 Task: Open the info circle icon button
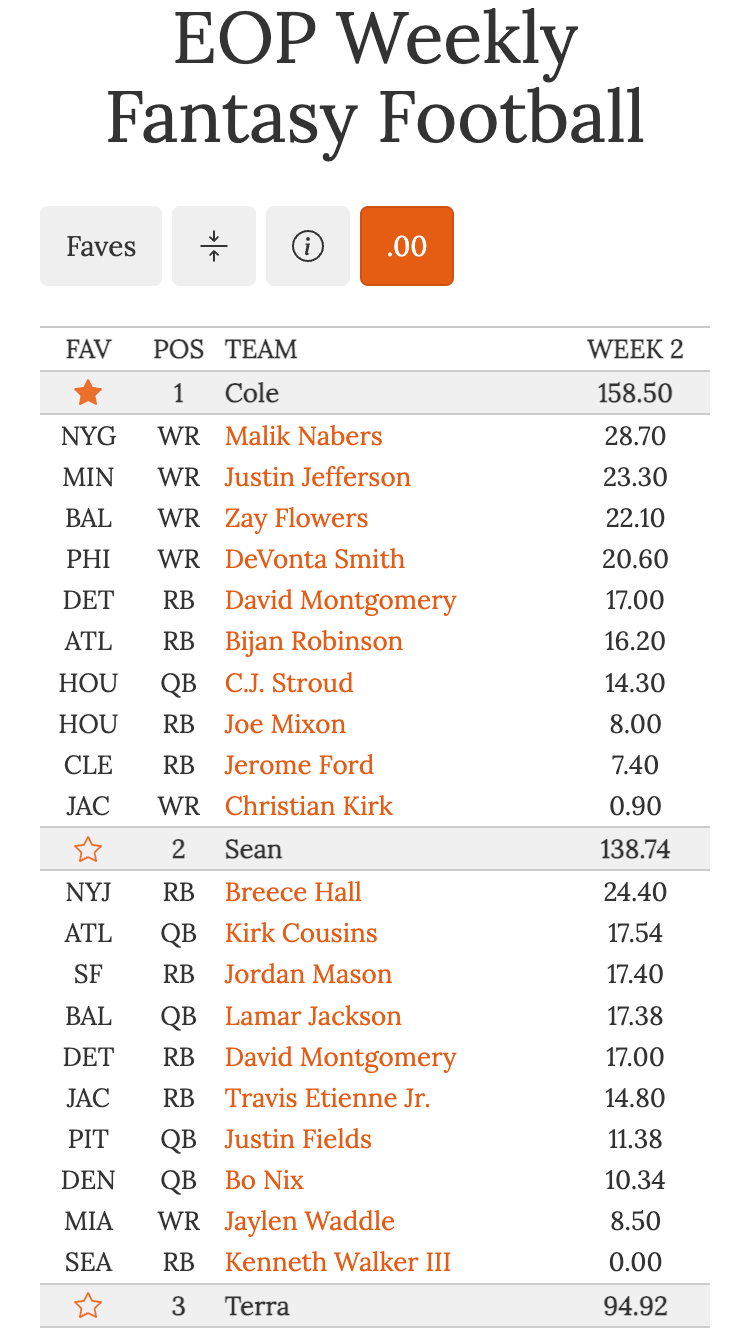[308, 246]
